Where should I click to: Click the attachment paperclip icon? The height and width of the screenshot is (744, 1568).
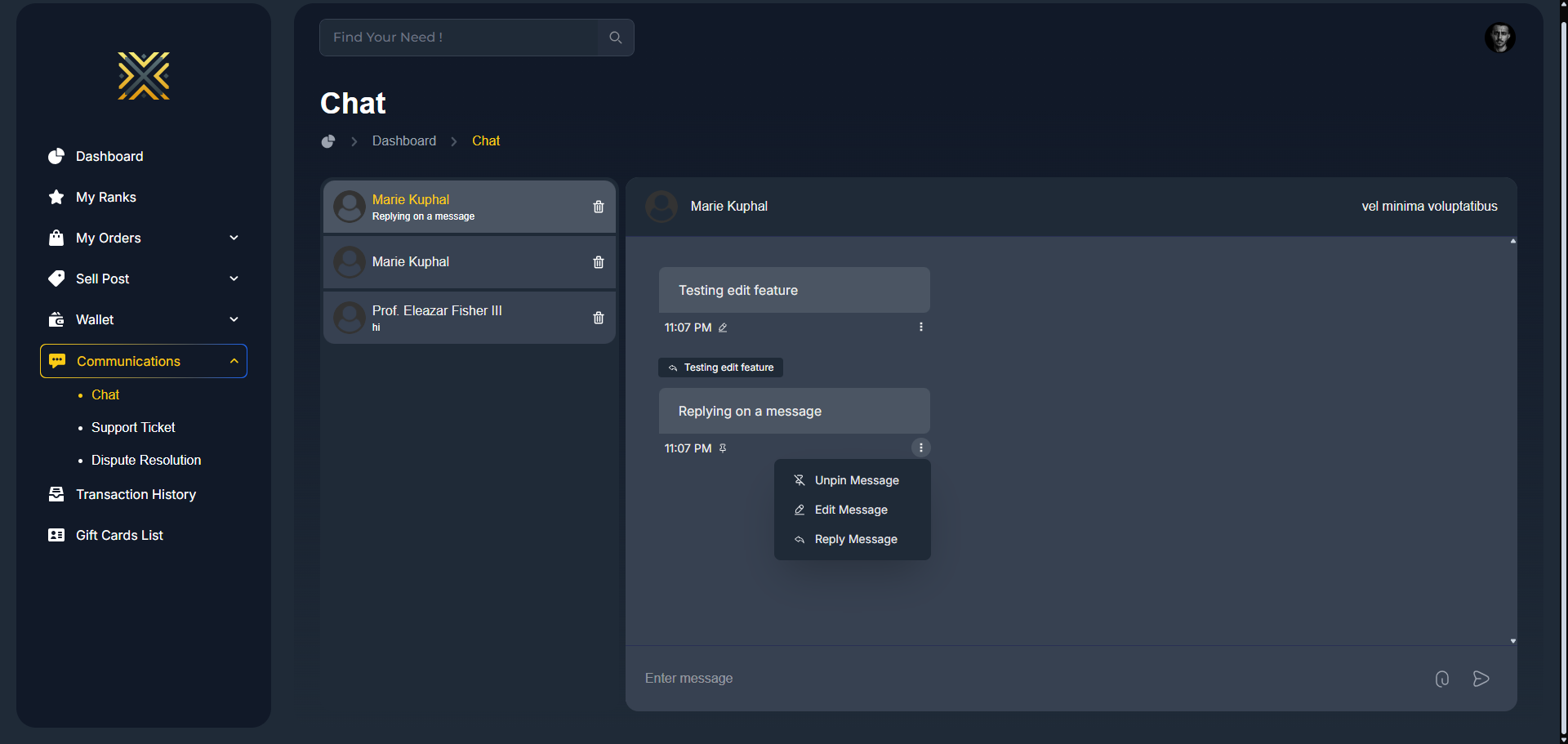coord(1441,679)
